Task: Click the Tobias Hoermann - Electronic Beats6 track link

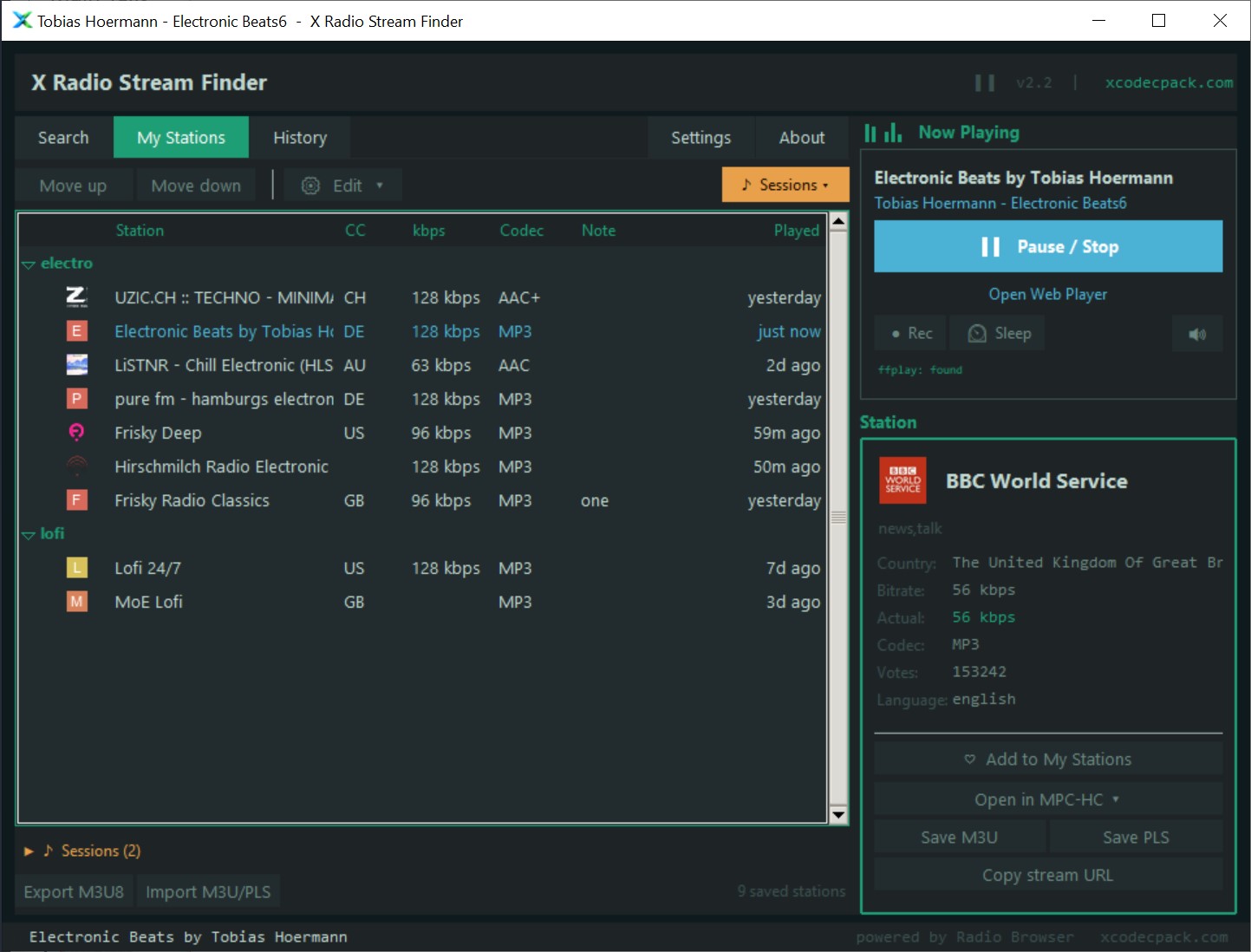Action: pyautogui.click(x=1000, y=203)
